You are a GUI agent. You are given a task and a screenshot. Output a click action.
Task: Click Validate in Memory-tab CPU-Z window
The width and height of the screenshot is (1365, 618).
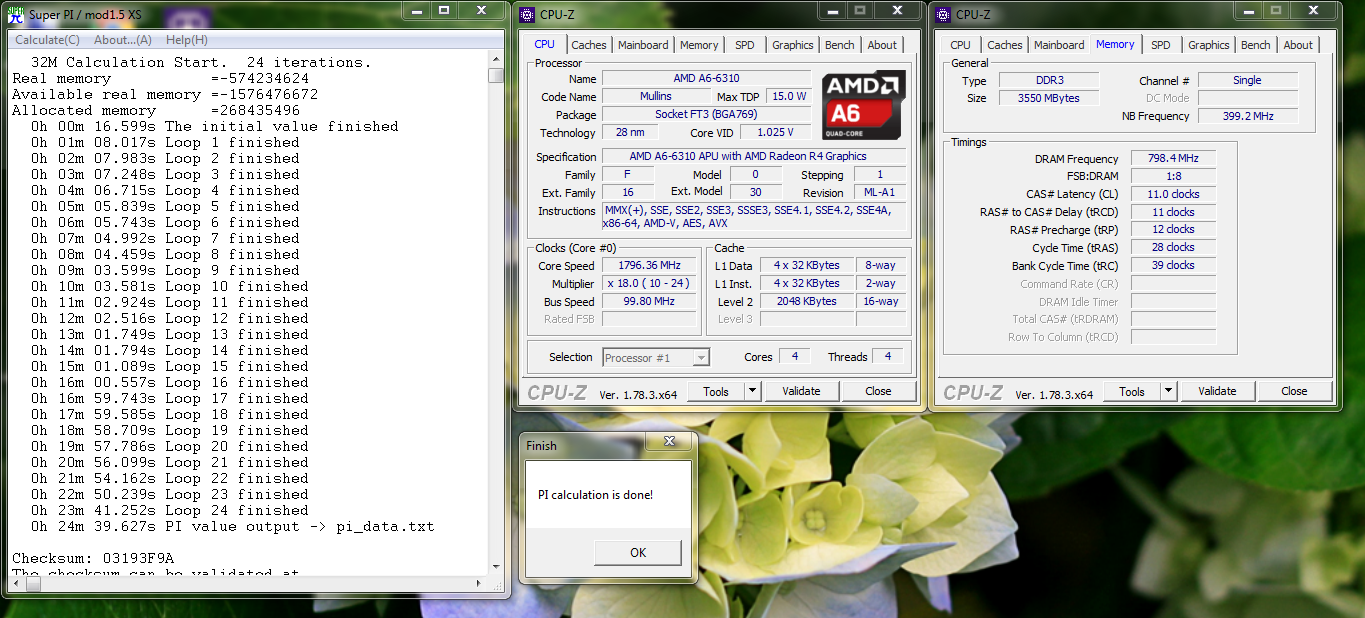point(1217,391)
